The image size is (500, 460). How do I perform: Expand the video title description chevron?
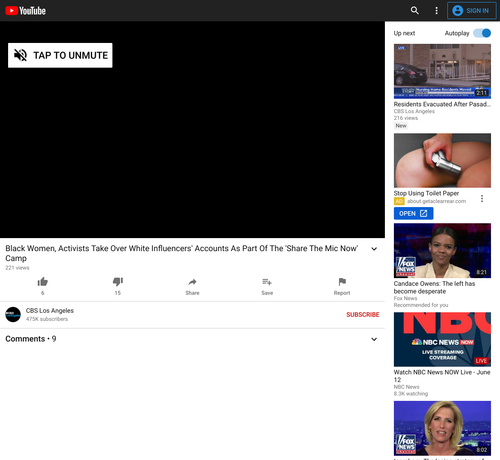[374, 249]
